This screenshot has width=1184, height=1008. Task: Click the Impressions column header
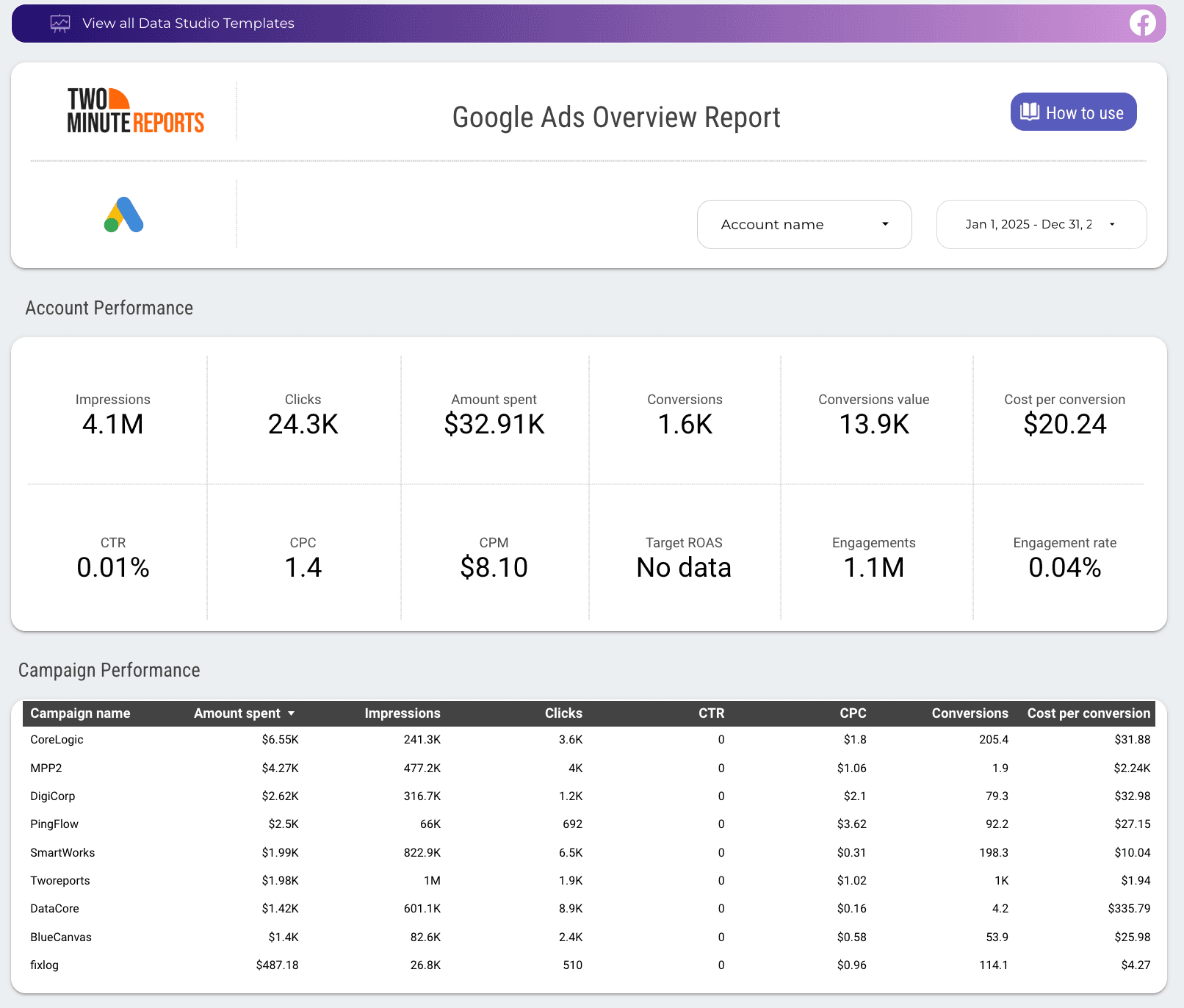click(403, 713)
